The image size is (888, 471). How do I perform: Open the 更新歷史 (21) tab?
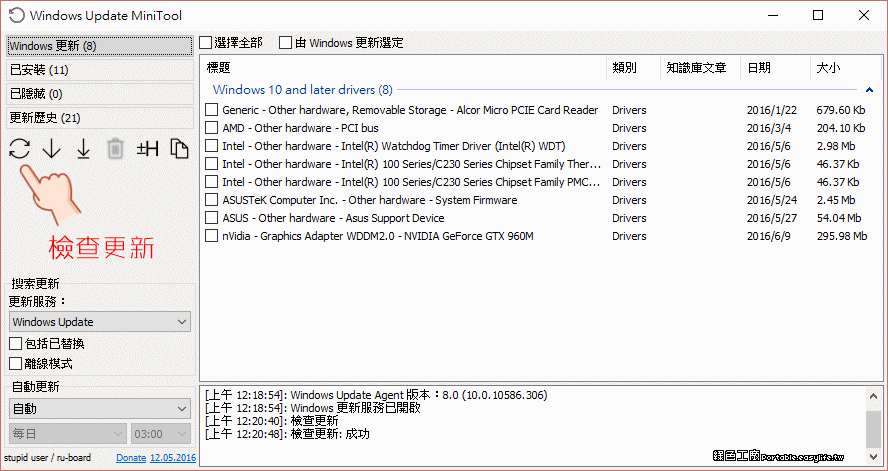pos(98,117)
